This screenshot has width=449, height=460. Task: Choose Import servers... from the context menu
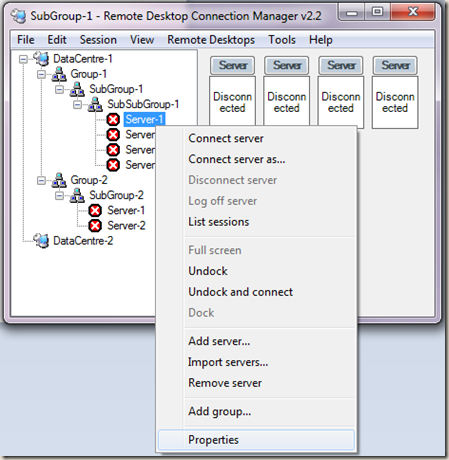pyautogui.click(x=256, y=362)
